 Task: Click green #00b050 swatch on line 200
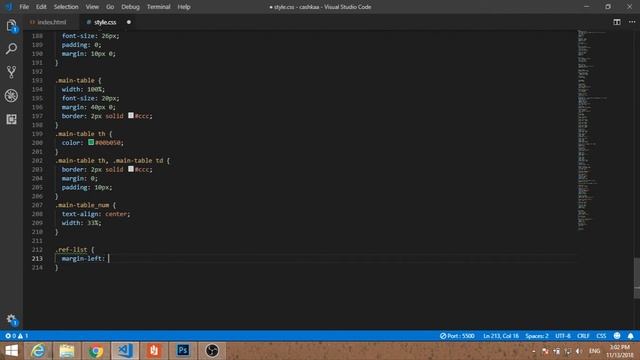[91, 142]
